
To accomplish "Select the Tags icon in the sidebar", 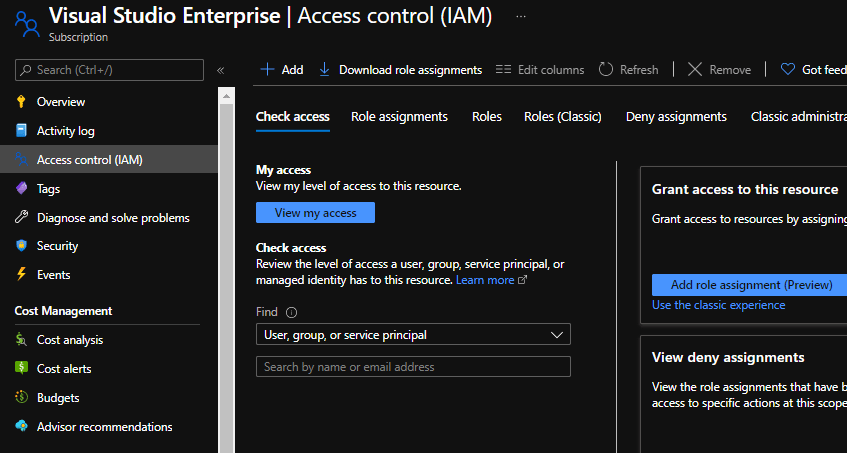I will click(21, 188).
